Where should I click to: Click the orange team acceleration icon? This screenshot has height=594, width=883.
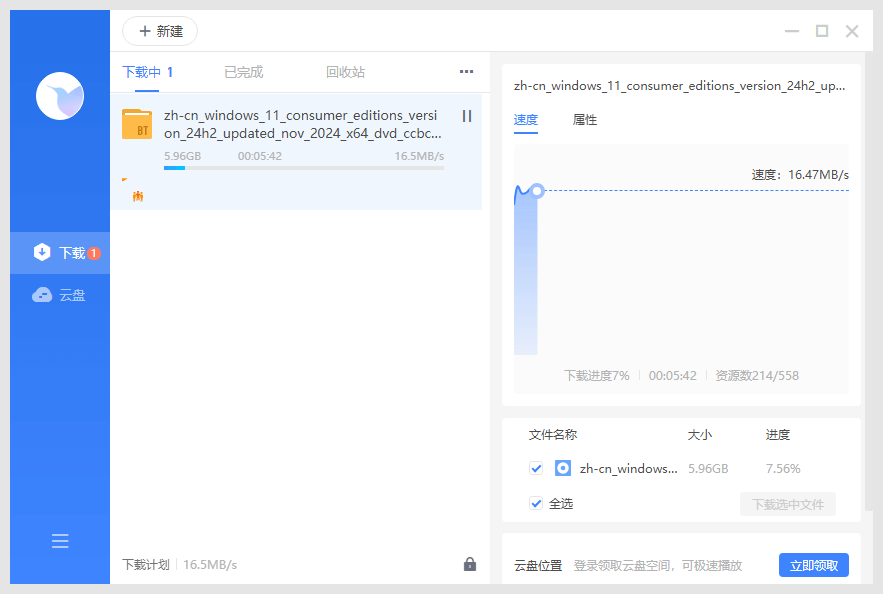pyautogui.click(x=138, y=196)
